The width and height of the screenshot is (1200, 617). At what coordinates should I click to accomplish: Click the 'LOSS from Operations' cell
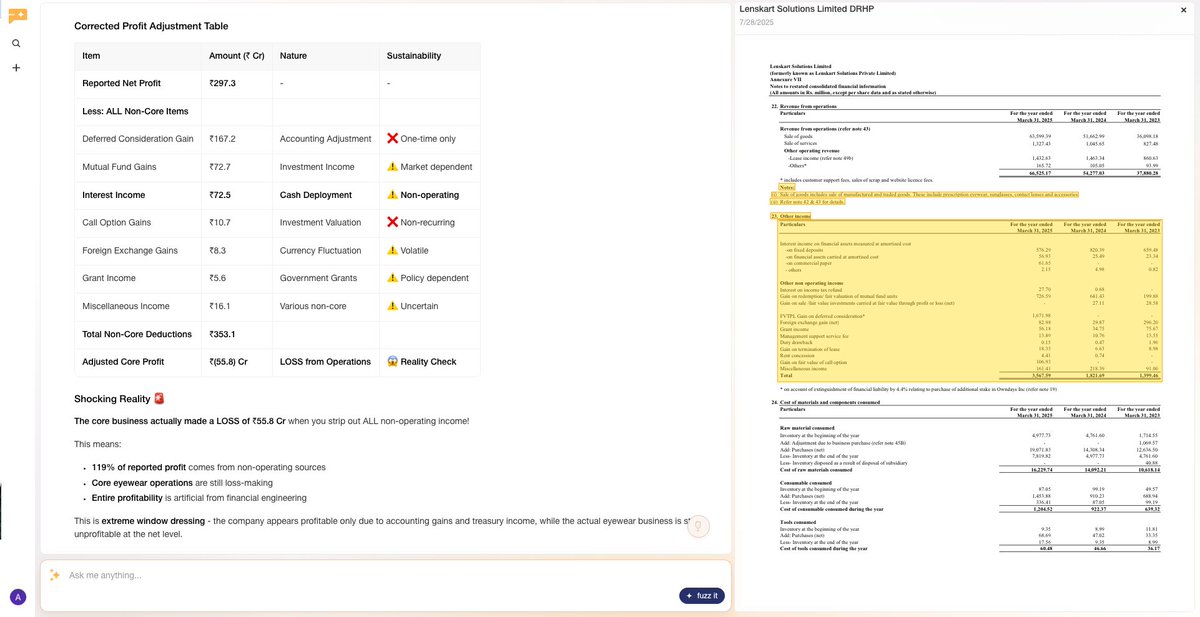325,362
